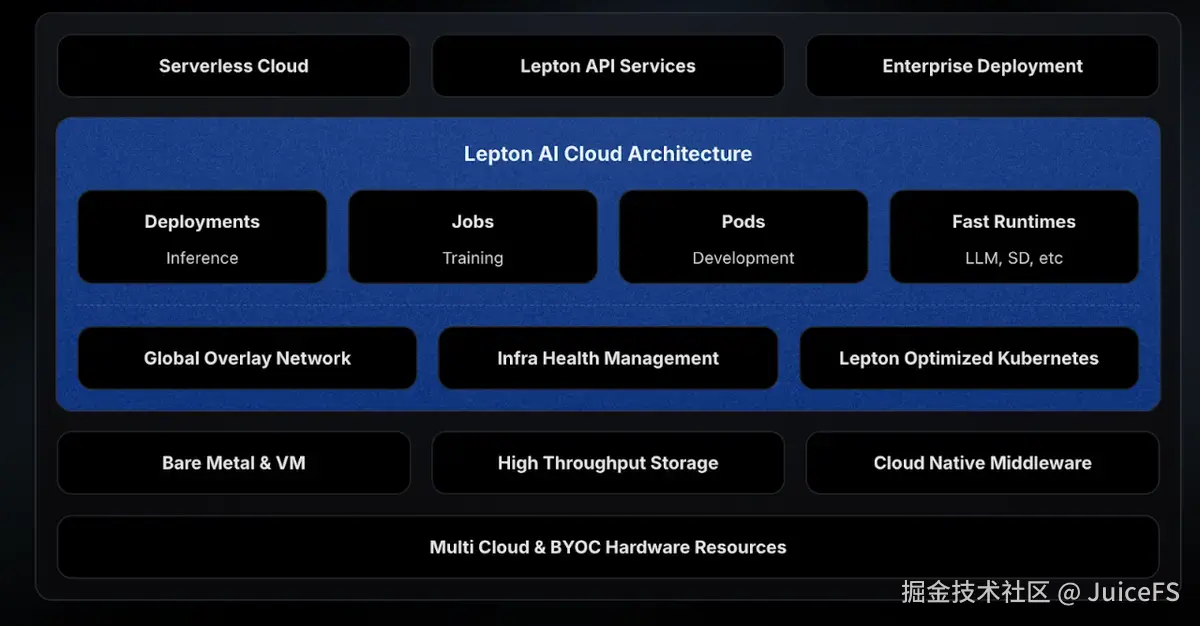Select the Fast Runtimes card
Viewport: 1200px width, 626px height.
pos(1014,237)
